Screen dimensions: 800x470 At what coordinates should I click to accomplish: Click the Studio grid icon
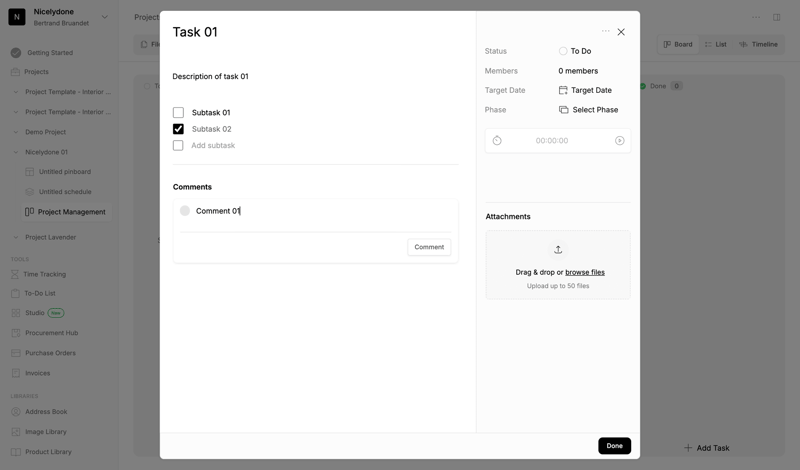coord(16,313)
